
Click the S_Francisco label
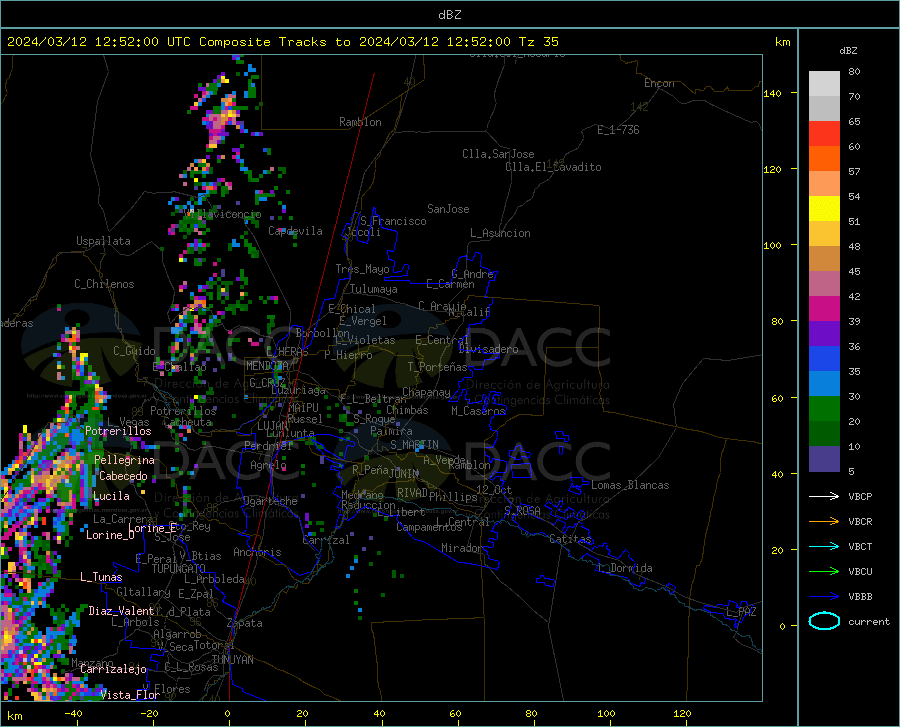[x=393, y=221]
